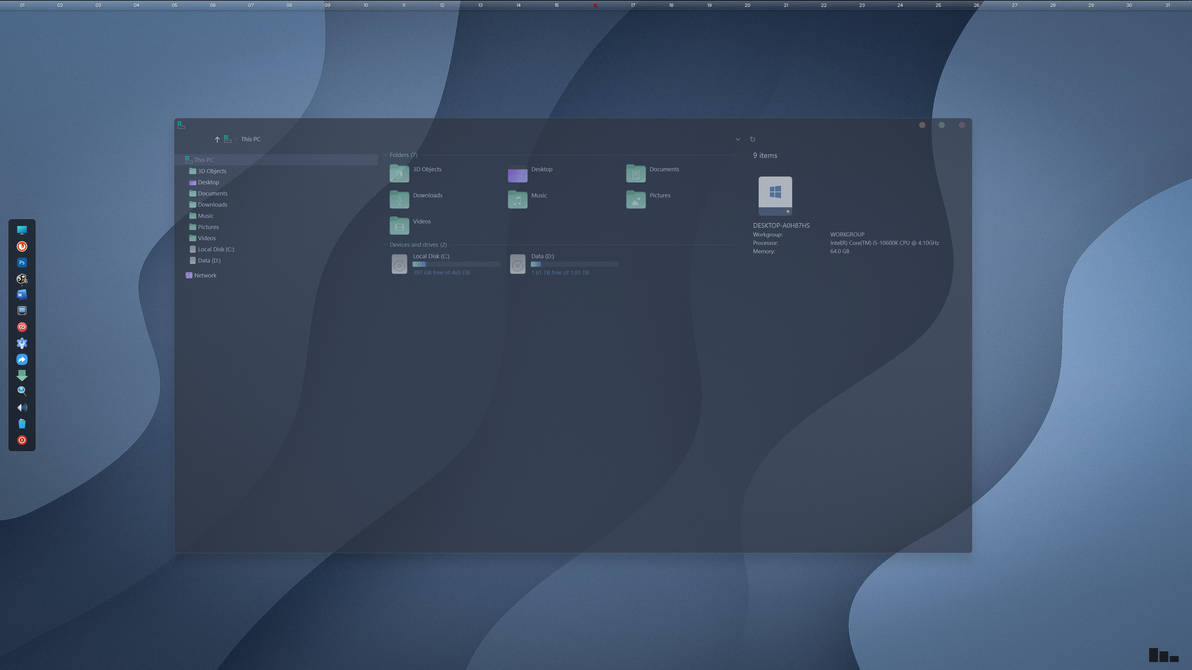Open the Videos folder in the Folders group
This screenshot has width=1192, height=670.
399,225
